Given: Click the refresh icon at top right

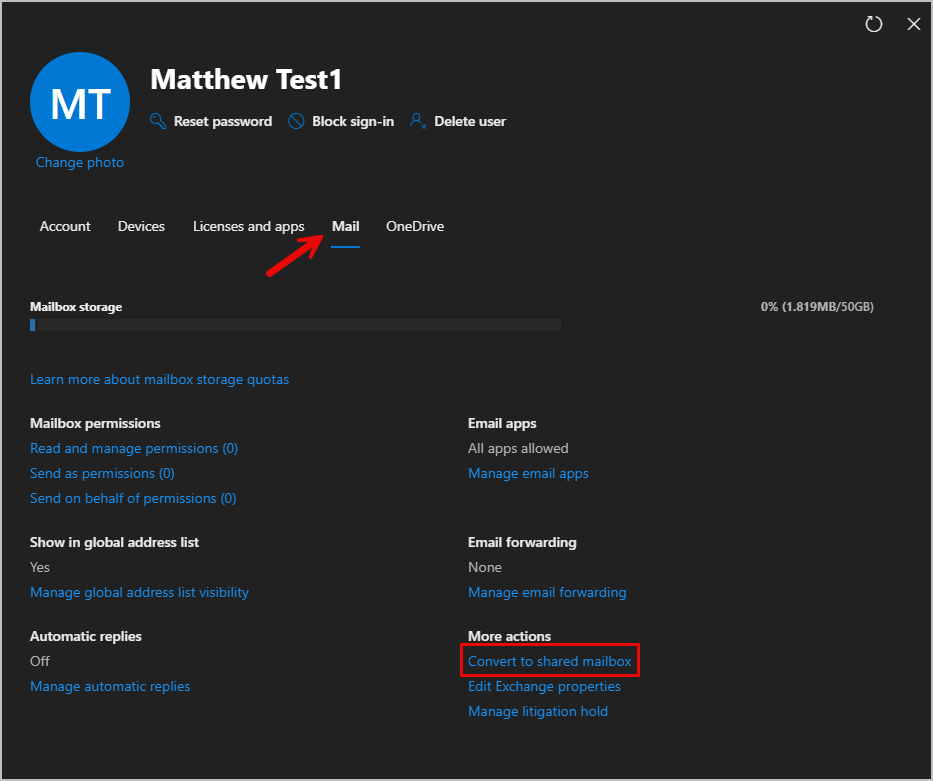Looking at the screenshot, I should 874,24.
